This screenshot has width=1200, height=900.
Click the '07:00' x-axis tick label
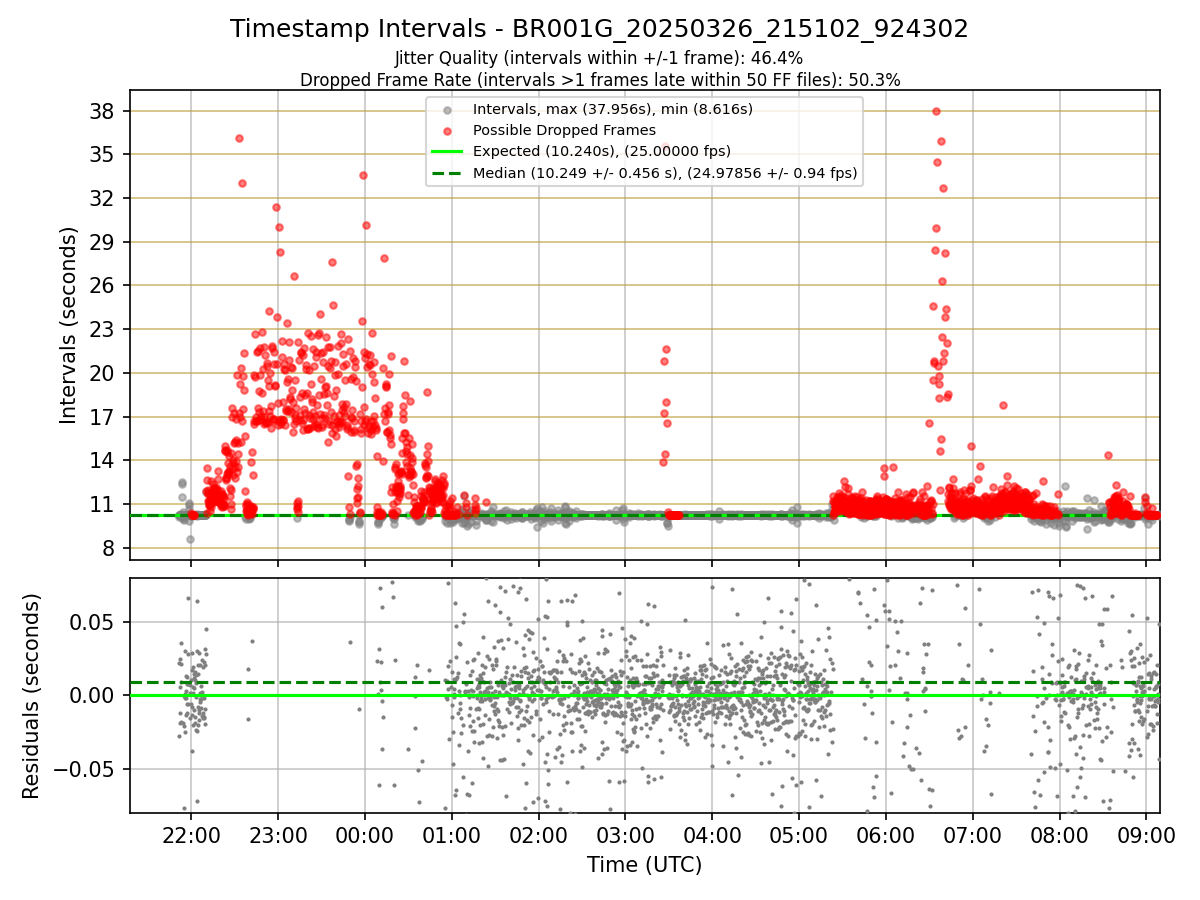pos(973,835)
